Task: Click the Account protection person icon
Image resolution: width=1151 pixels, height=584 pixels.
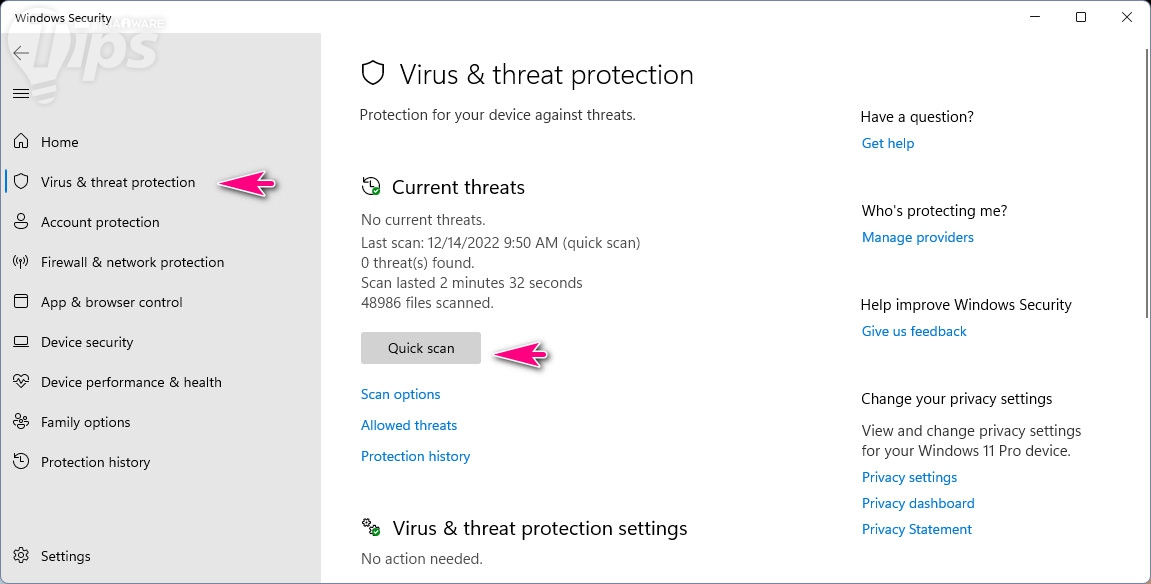Action: pos(21,222)
